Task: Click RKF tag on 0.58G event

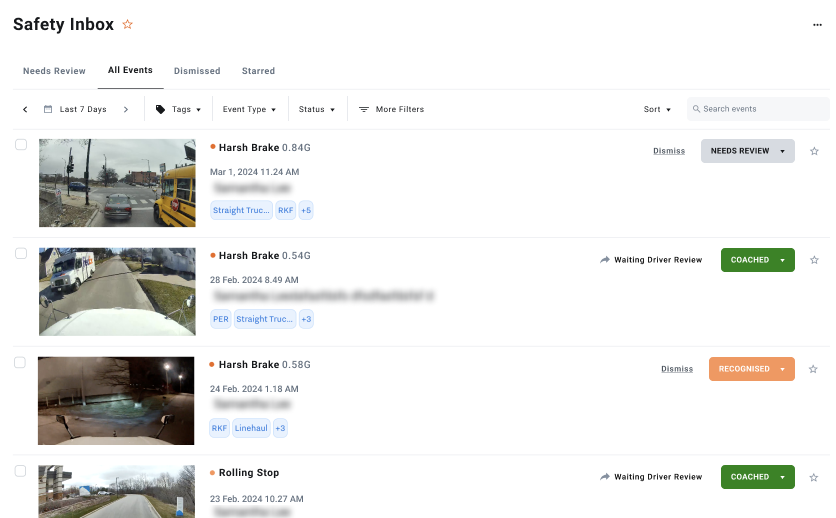Action: 219,428
